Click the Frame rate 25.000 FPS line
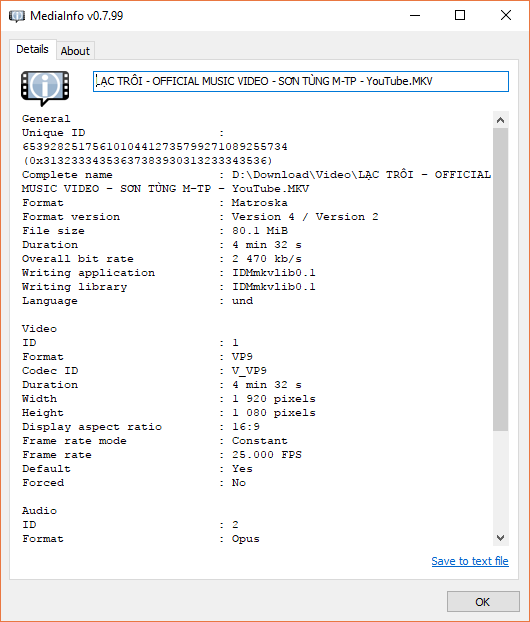 (162, 455)
